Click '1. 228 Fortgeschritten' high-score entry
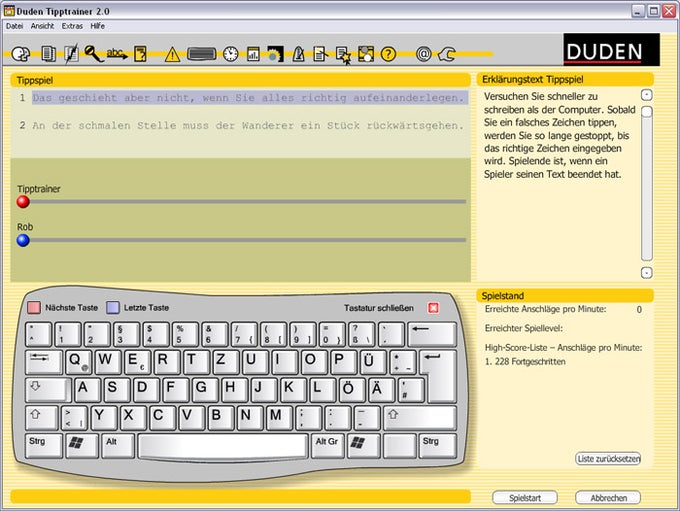The height and width of the screenshot is (511, 680). click(525, 361)
